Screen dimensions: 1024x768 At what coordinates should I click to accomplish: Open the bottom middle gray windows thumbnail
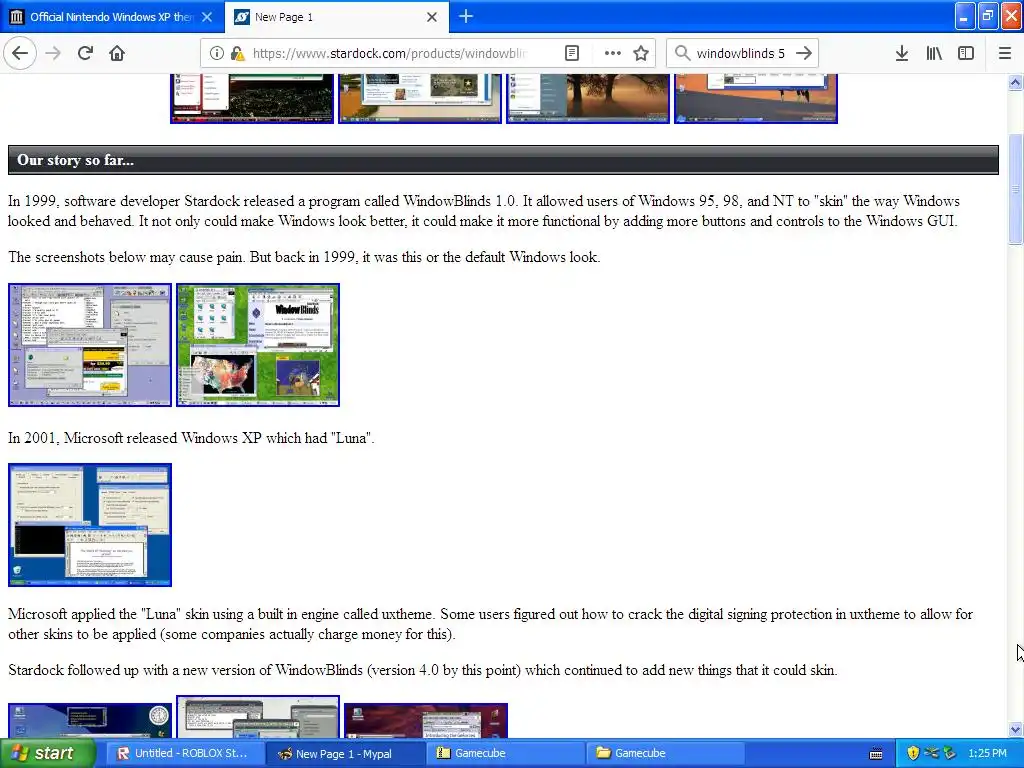tap(258, 717)
